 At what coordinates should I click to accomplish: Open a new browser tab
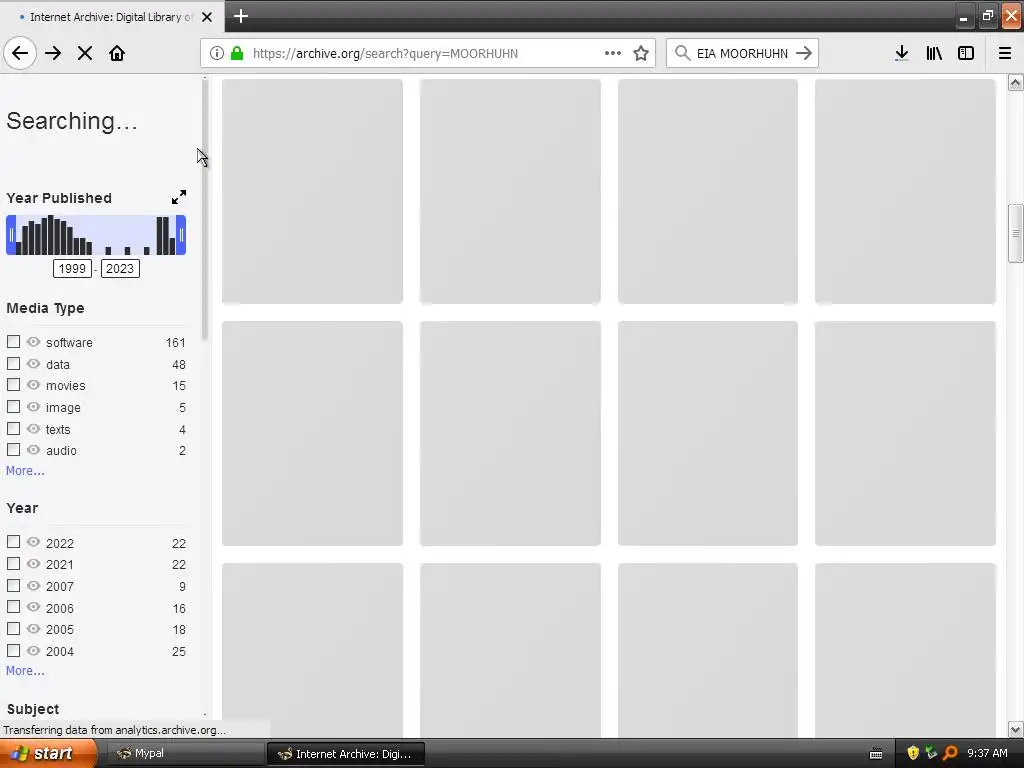pyautogui.click(x=241, y=16)
